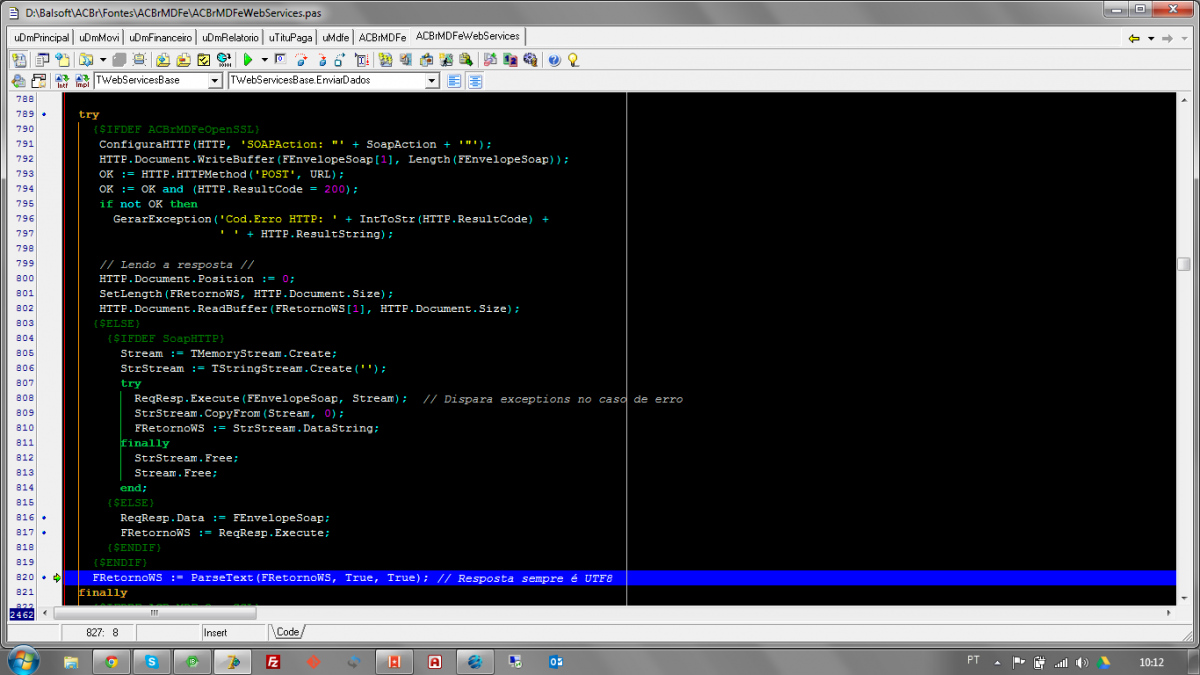The image size is (1200, 675).
Task: Click the Code tab at bottom
Action: [288, 632]
